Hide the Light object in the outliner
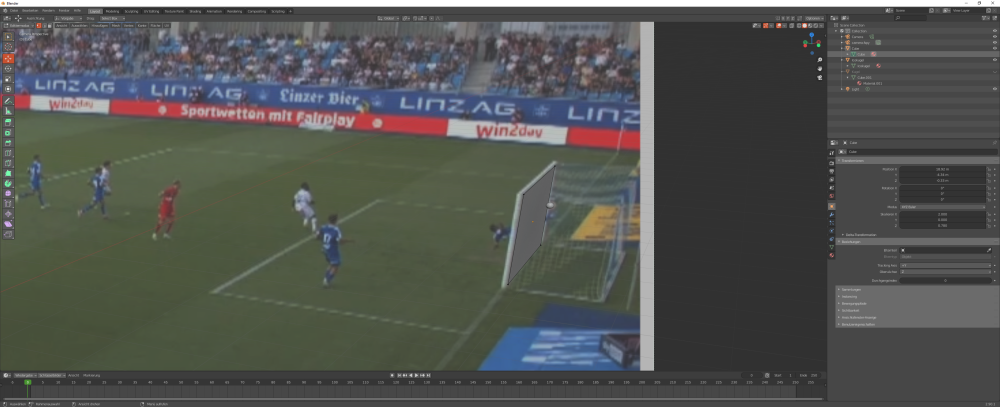1000x407 pixels. [994, 89]
